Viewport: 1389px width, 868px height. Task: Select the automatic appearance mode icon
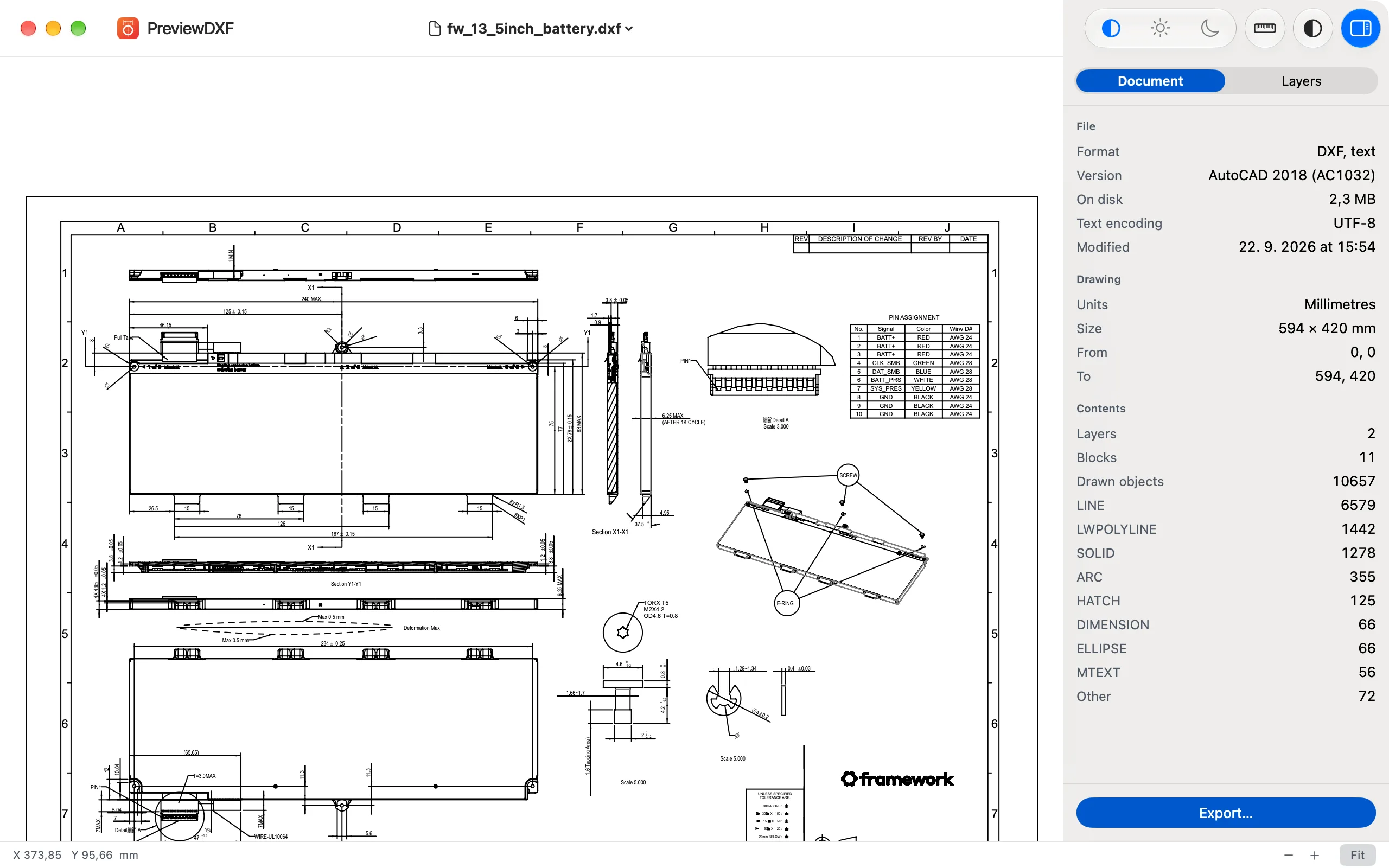tap(1111, 28)
